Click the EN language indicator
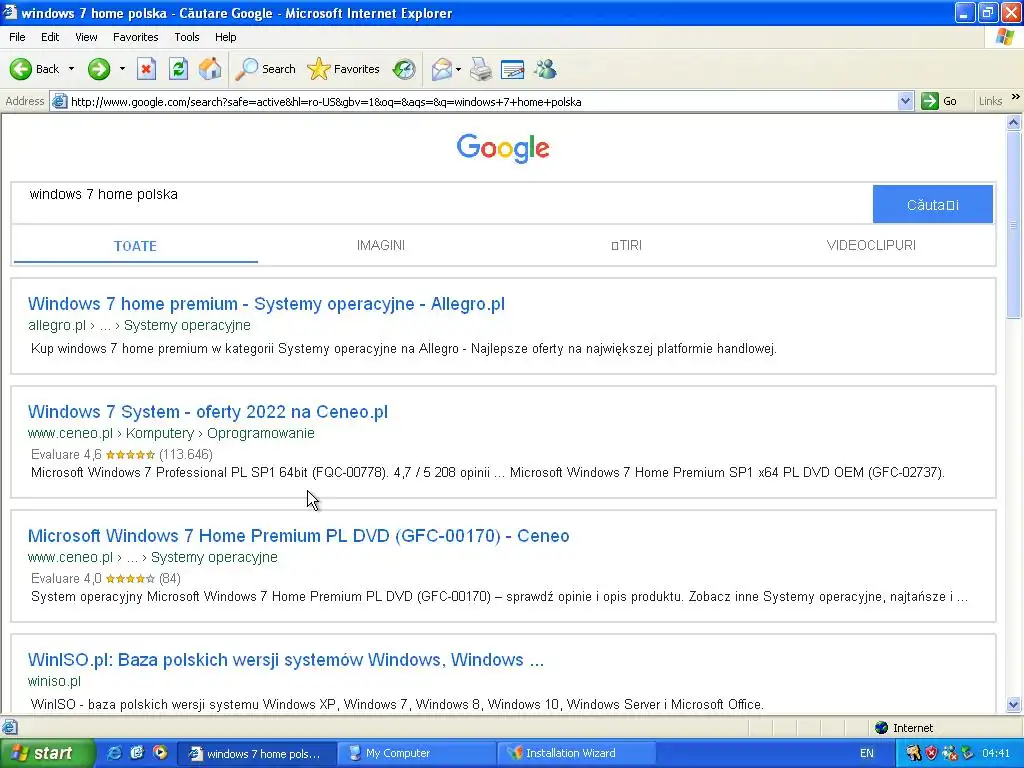 point(867,753)
